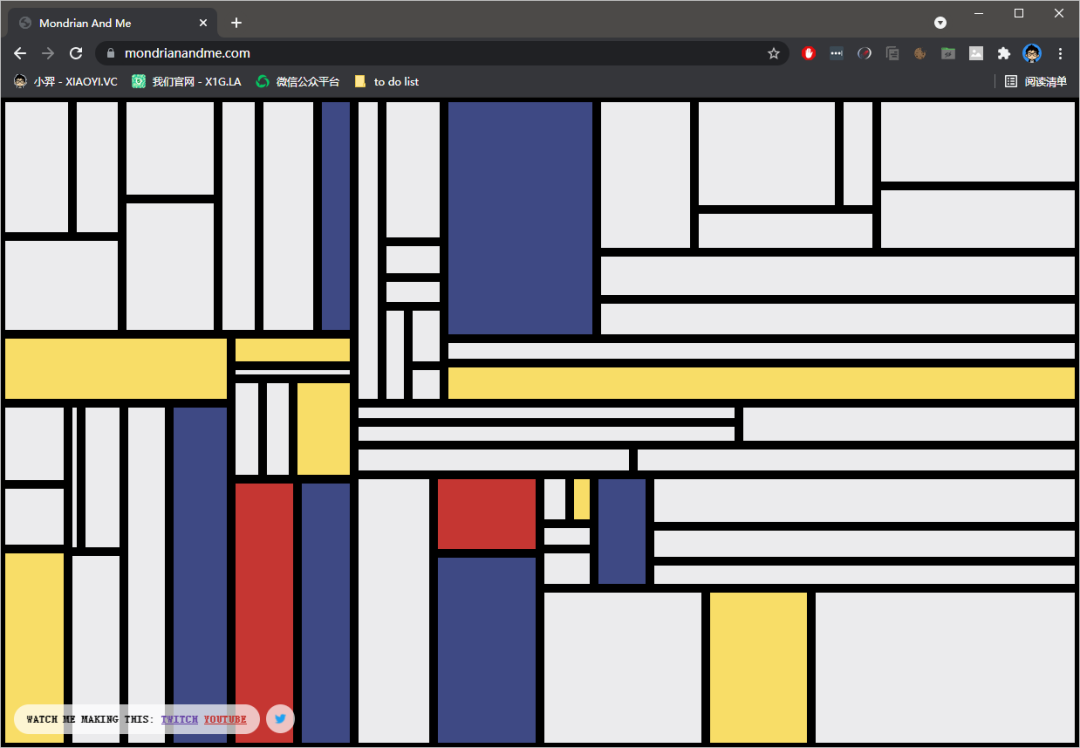Open the YOUTUBE link
1080x748 pixels.
coord(225,719)
